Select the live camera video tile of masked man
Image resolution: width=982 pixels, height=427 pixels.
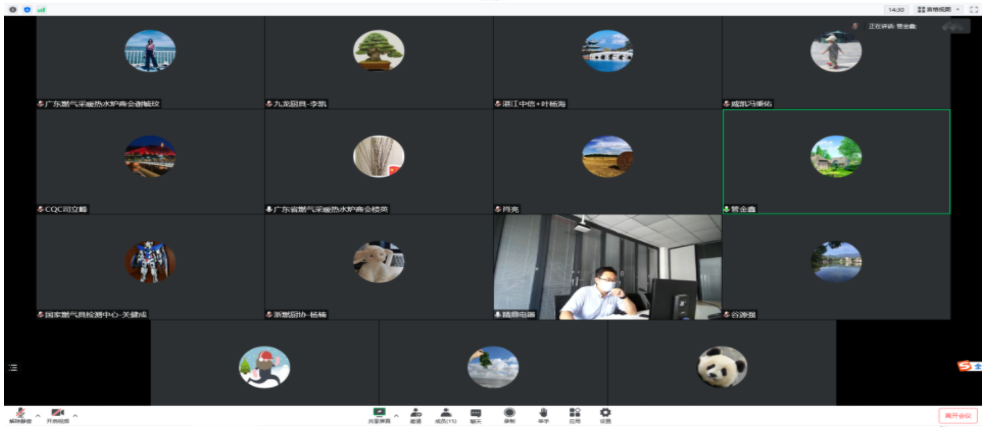(x=607, y=266)
